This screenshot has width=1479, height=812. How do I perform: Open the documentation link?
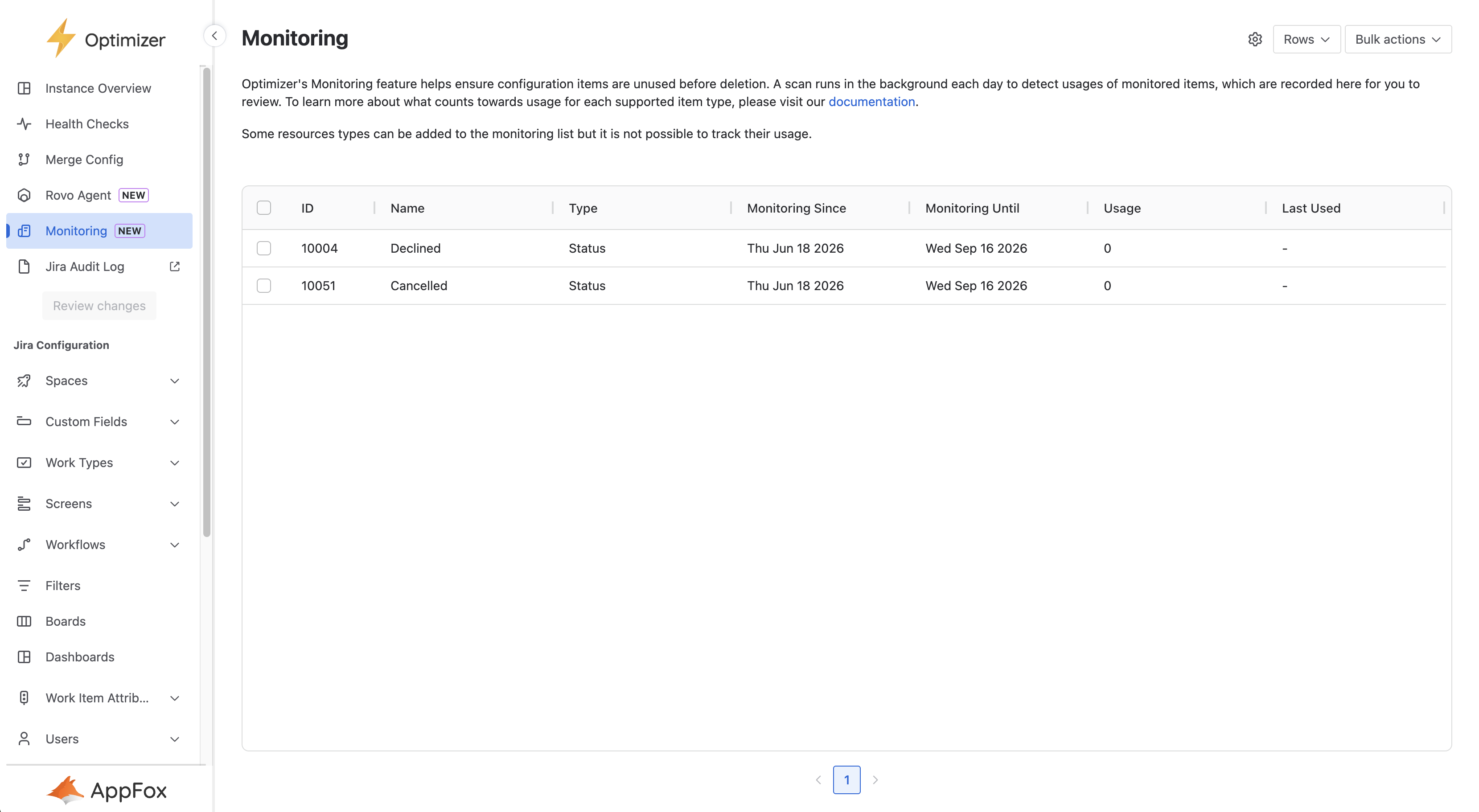click(871, 102)
